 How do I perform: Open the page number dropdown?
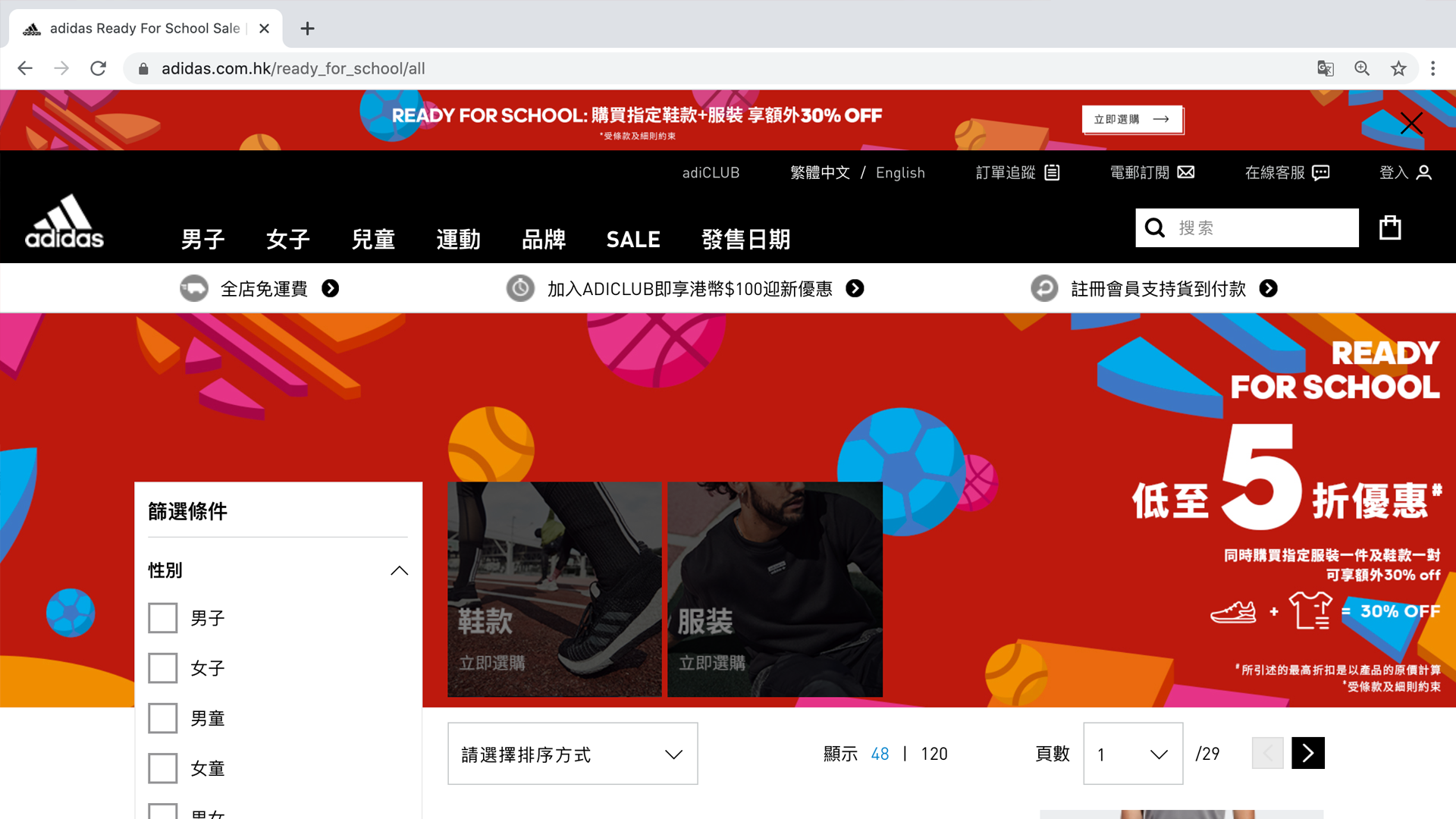pos(1133,754)
